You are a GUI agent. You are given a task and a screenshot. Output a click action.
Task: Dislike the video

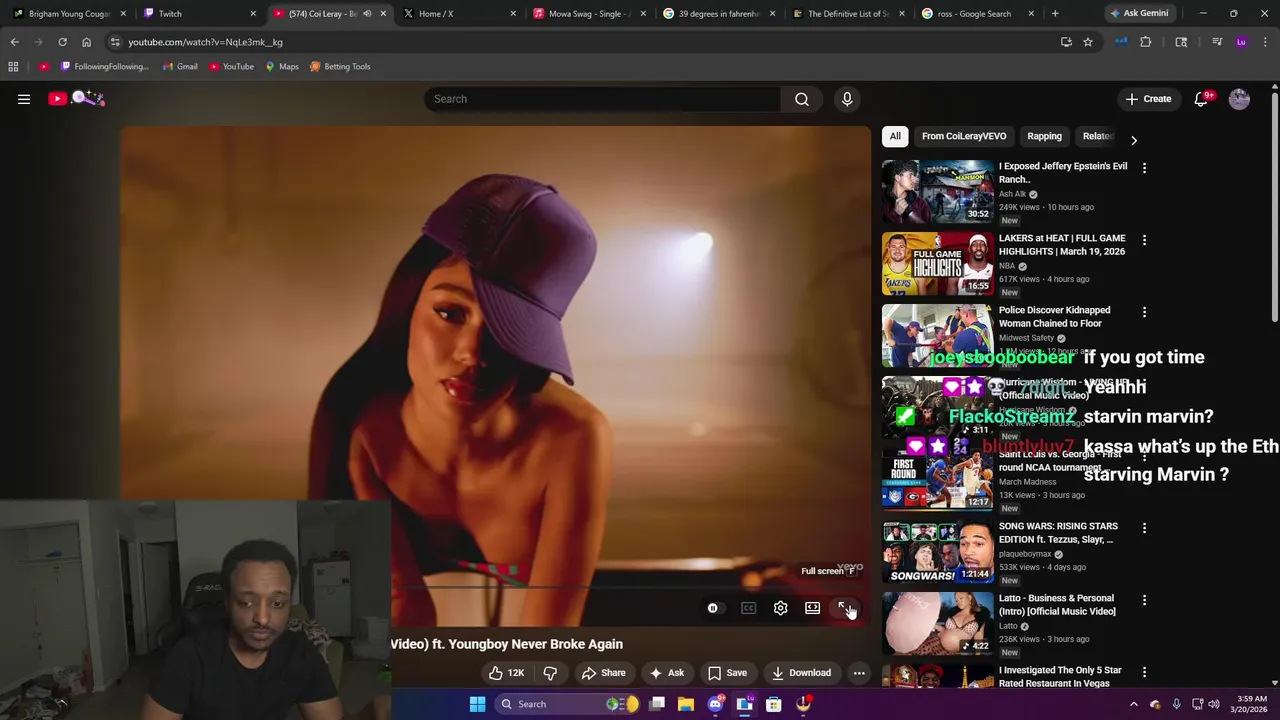click(550, 673)
